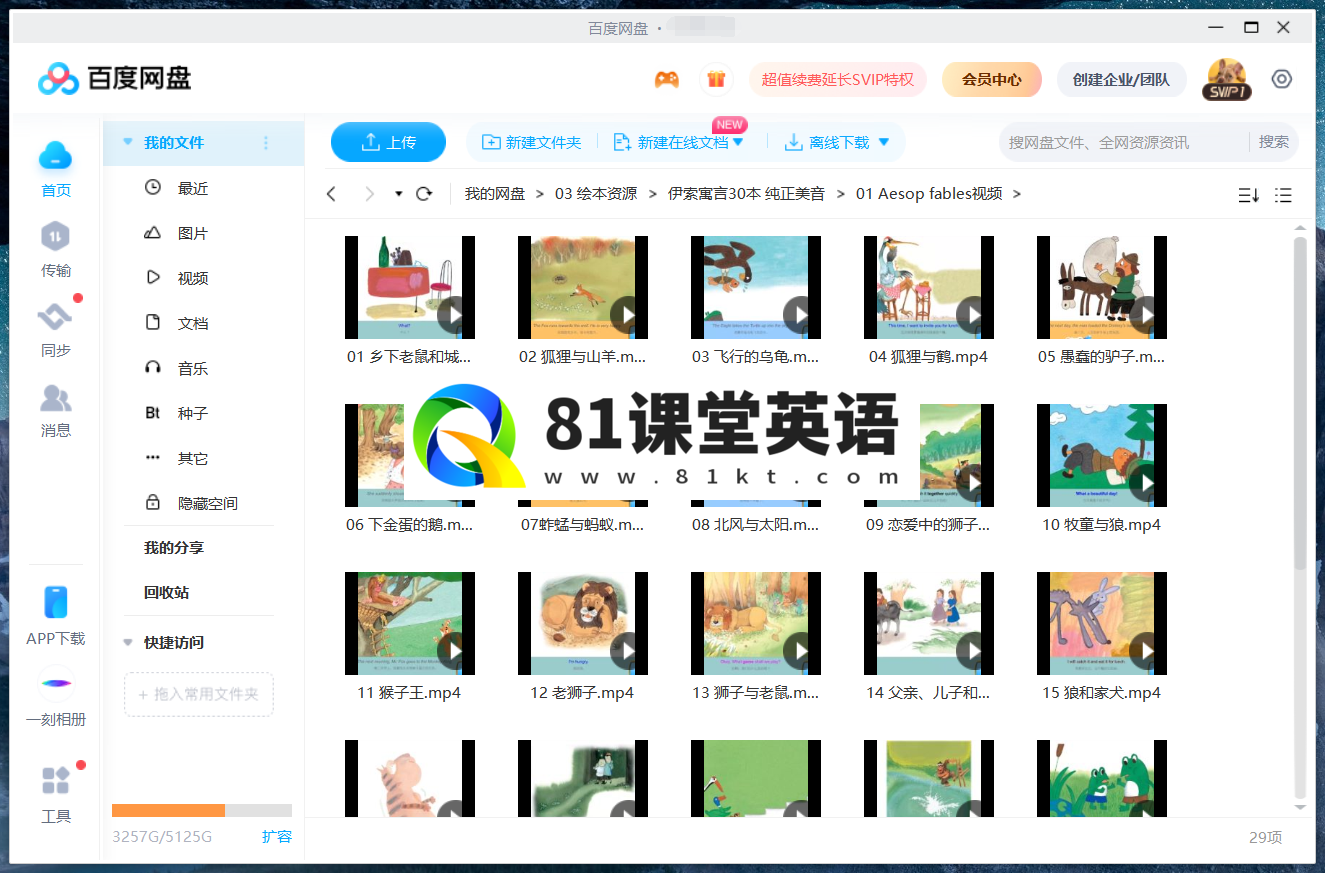Click the storage usage progress bar
Screen dimensions: 1325x873
click(202, 810)
